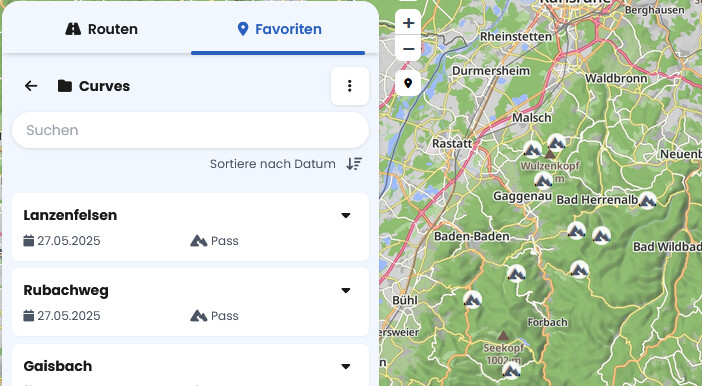Click the map zoom out minus button
The image size is (702, 386).
(x=408, y=48)
